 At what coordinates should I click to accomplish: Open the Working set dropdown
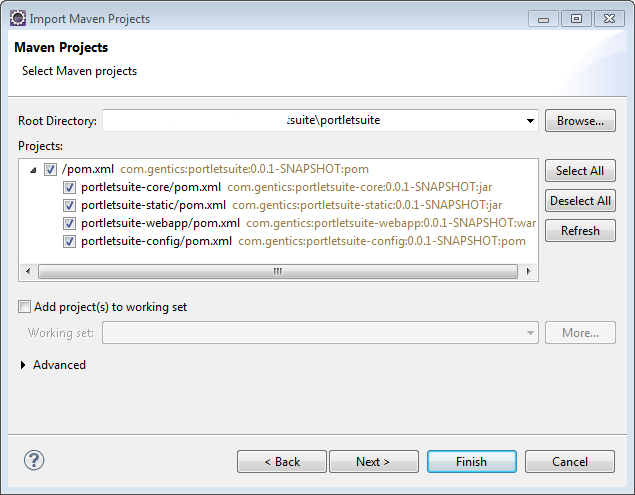pos(530,333)
